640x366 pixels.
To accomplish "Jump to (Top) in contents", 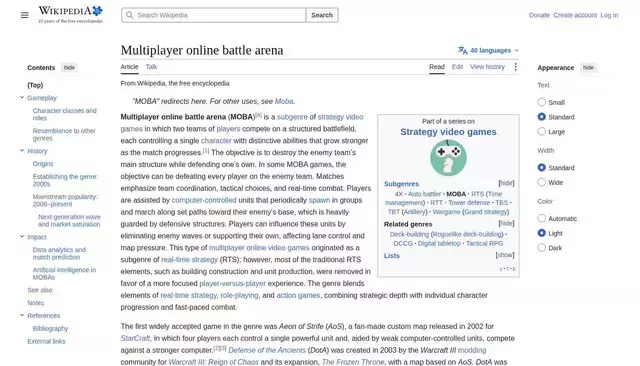I will coord(35,85).
